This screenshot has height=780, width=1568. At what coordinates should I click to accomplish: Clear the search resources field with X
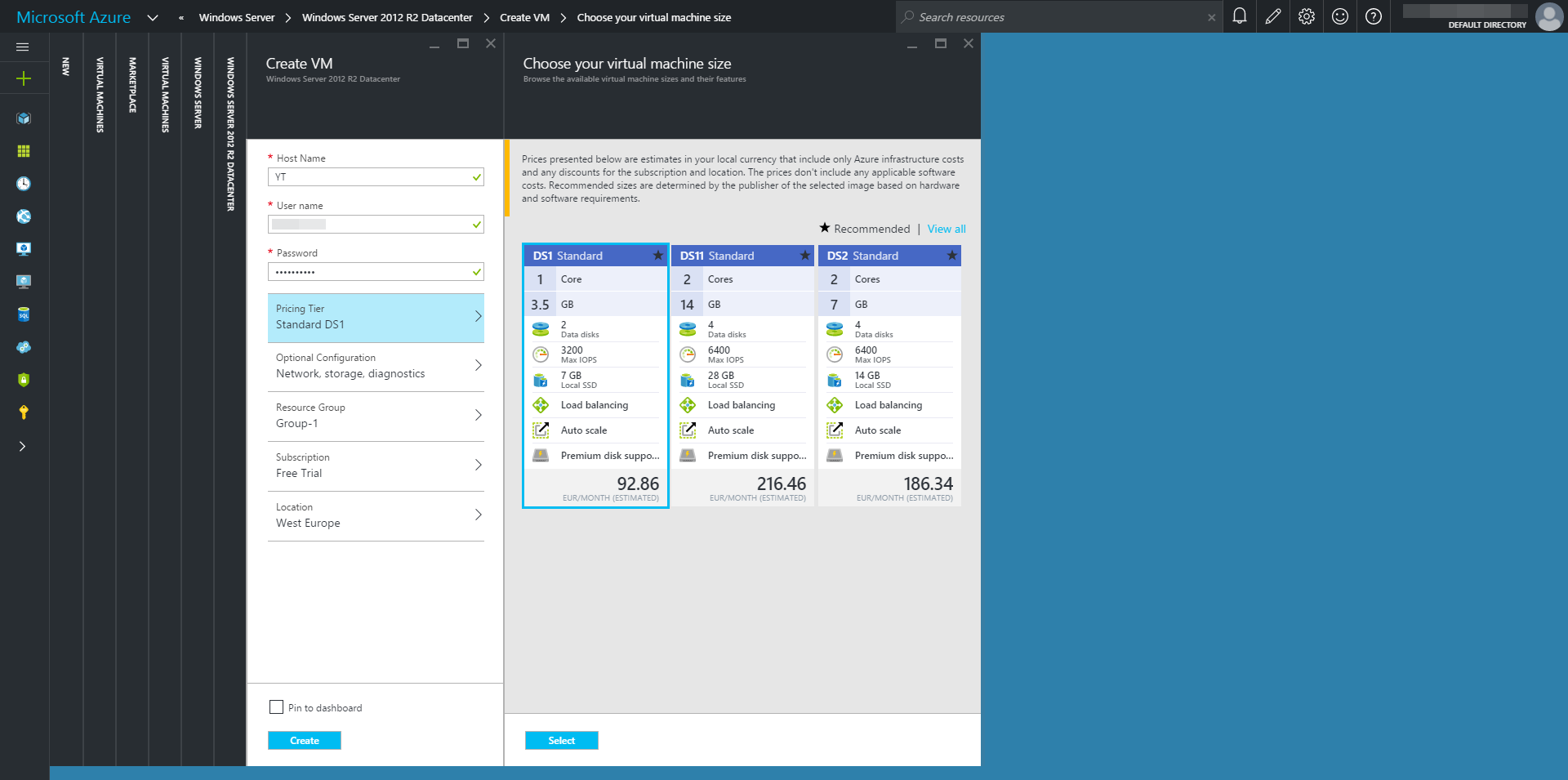[x=1211, y=17]
